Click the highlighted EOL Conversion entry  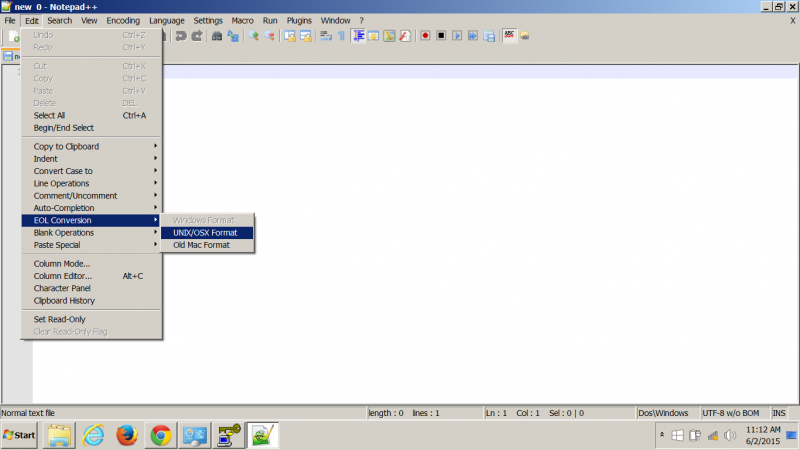[x=91, y=220]
